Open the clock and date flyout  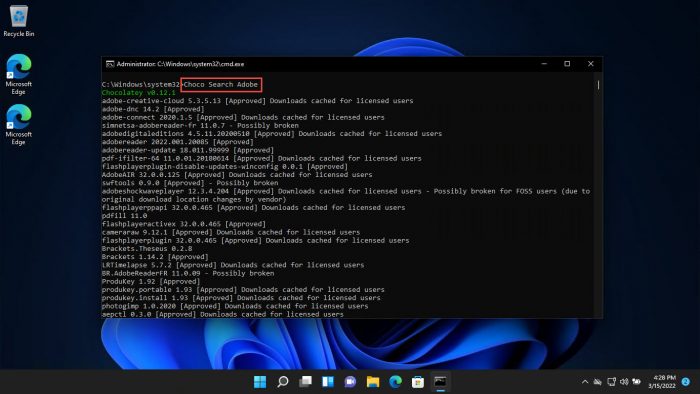click(662, 382)
